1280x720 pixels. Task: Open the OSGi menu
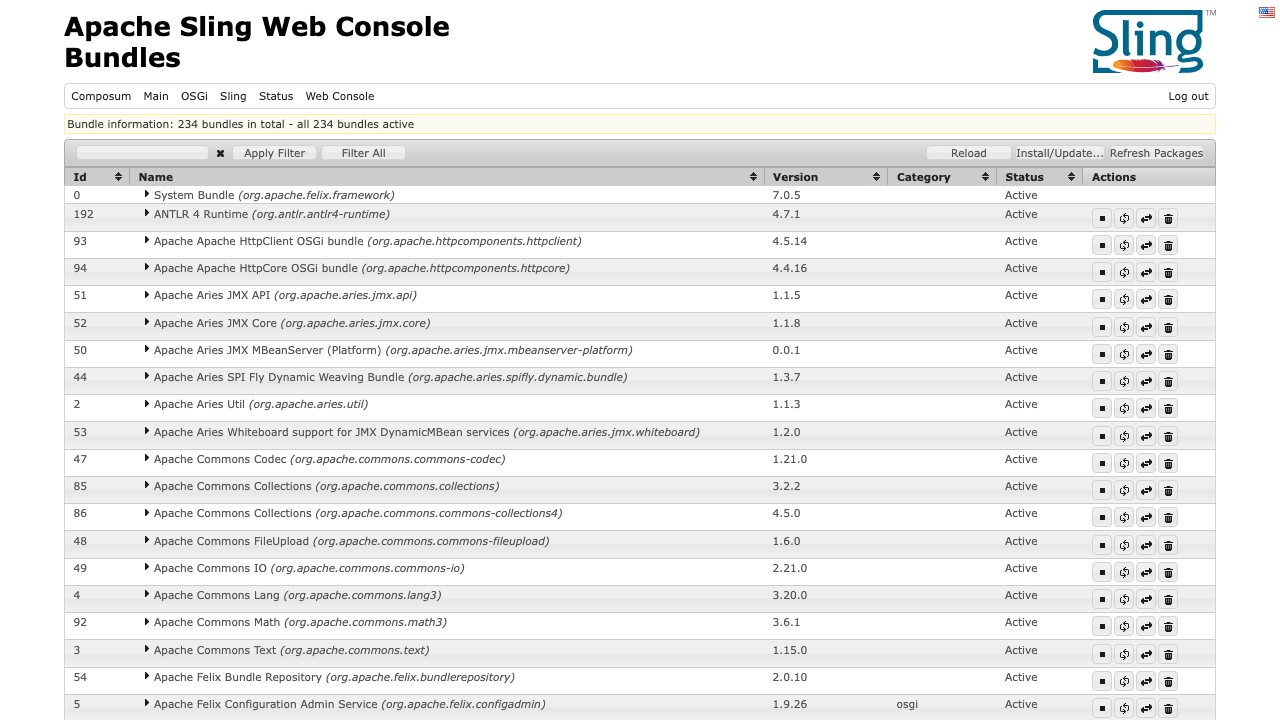point(194,96)
